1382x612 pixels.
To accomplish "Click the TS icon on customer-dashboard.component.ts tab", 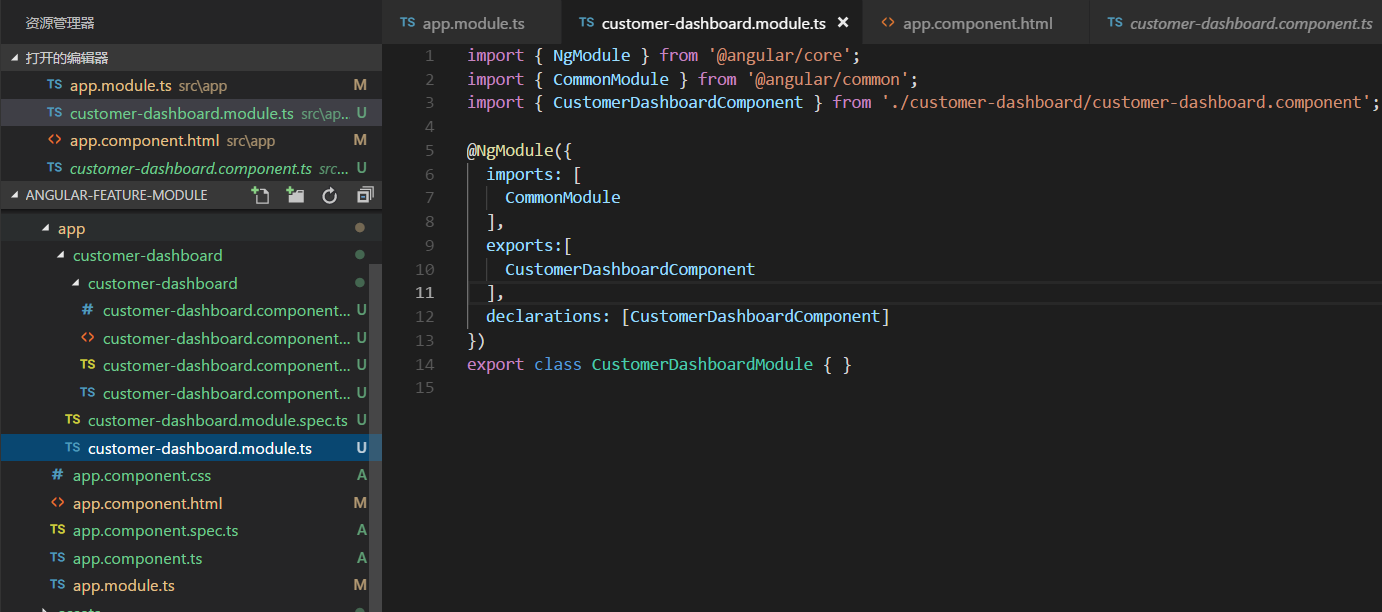I will point(1114,22).
